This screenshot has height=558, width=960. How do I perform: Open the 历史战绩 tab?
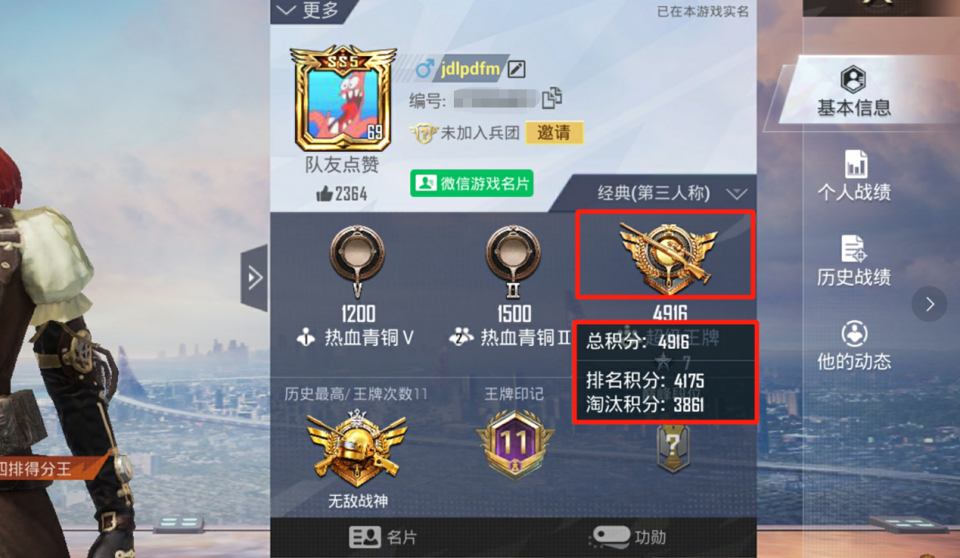854,261
